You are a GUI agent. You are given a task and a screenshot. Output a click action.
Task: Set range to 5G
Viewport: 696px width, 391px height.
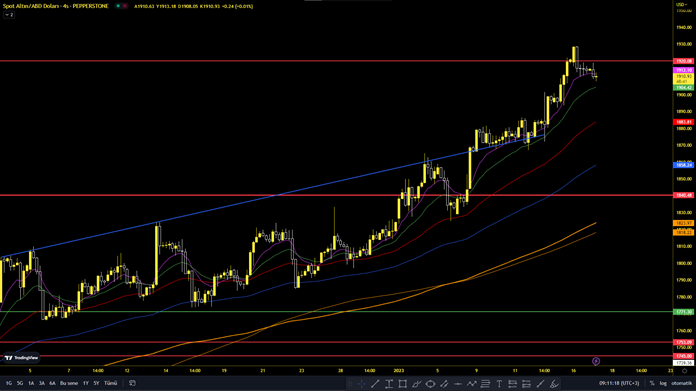tap(20, 383)
